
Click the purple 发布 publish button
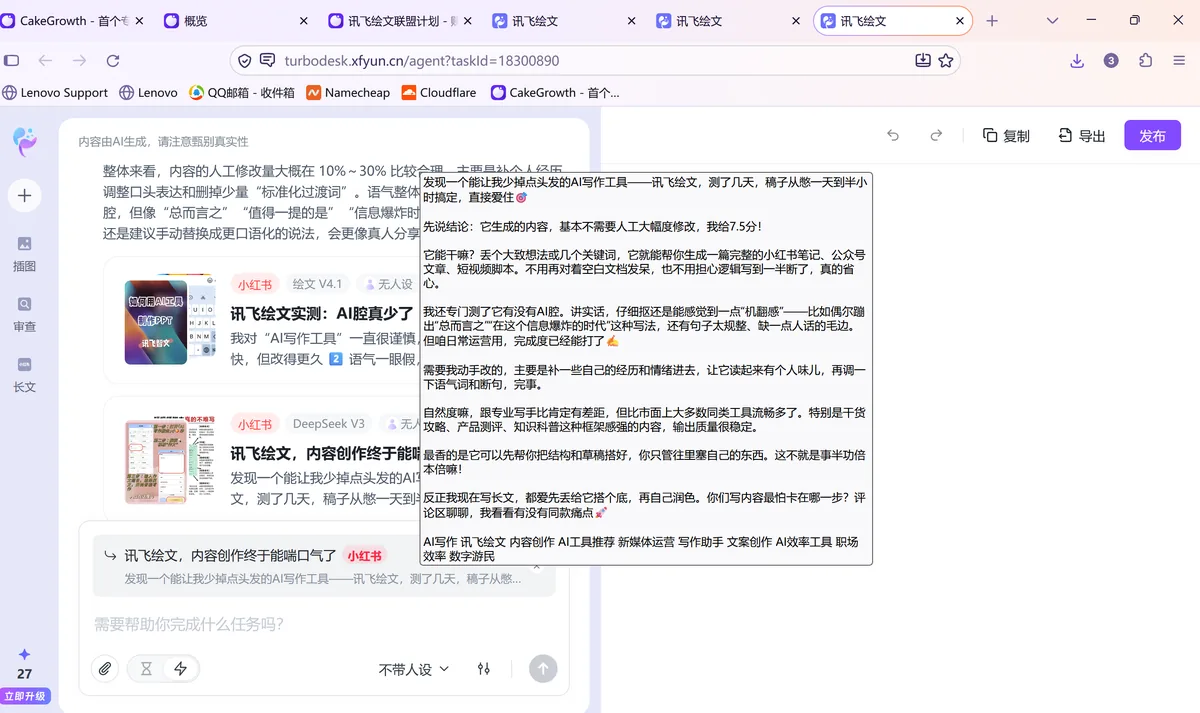[x=1152, y=135]
